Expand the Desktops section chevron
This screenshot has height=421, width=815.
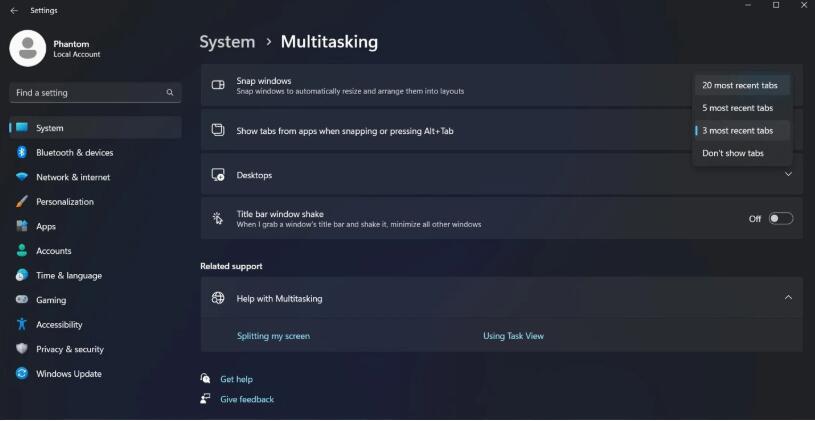[788, 174]
